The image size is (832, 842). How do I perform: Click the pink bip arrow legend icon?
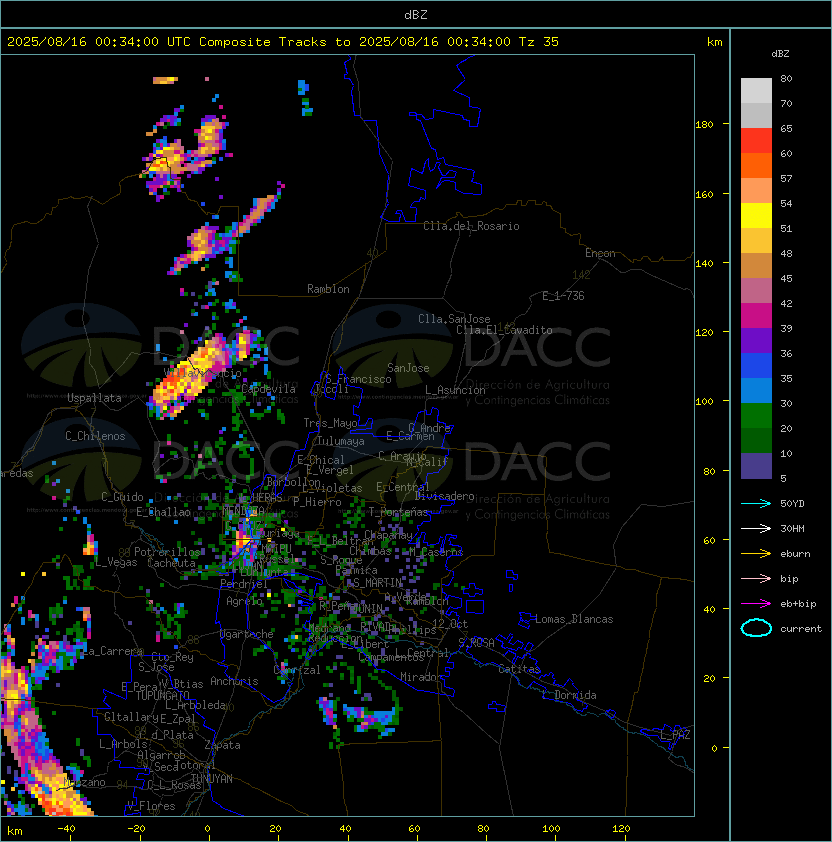(x=756, y=579)
